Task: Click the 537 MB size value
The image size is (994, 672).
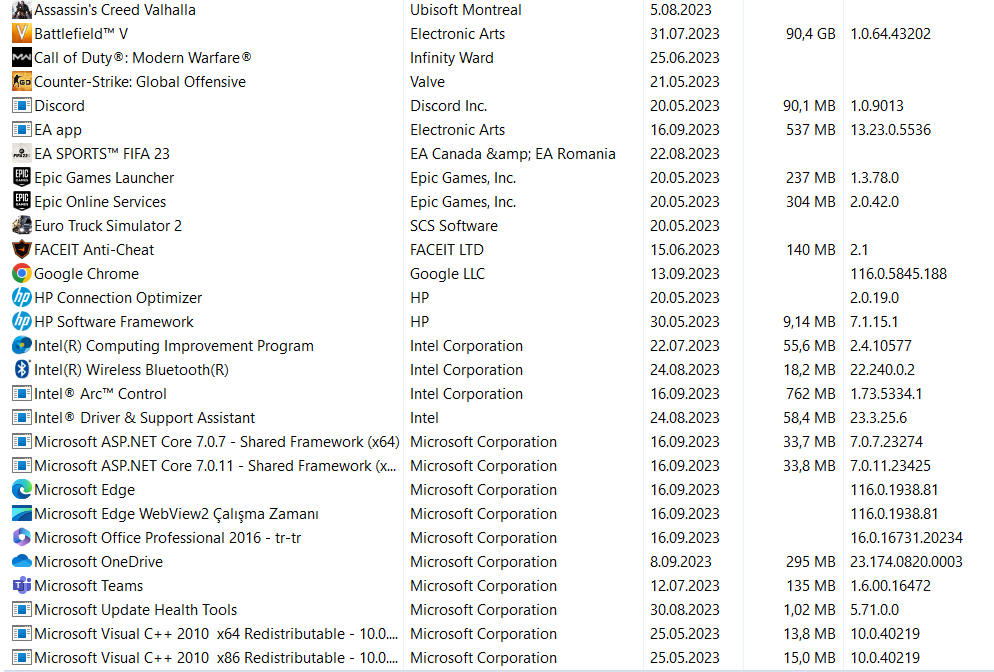Action: click(x=810, y=130)
